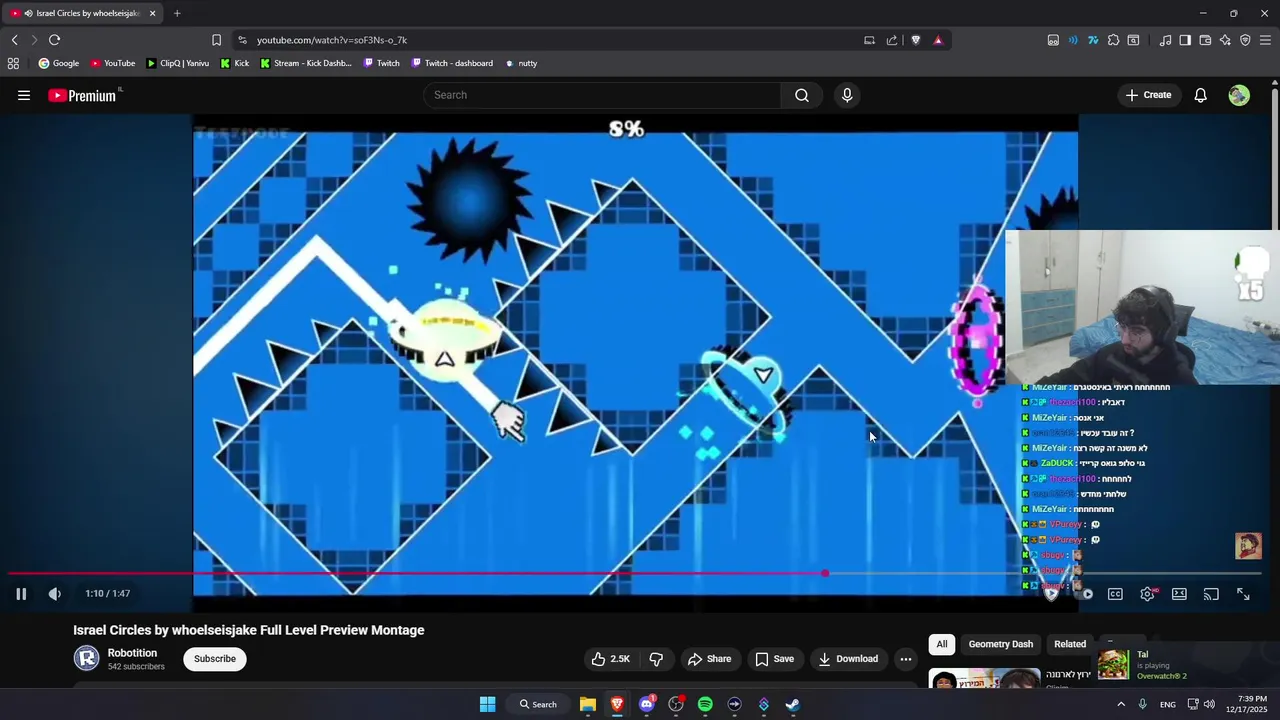1280x720 pixels.
Task: Open the media control music note
Action: coord(1165,40)
